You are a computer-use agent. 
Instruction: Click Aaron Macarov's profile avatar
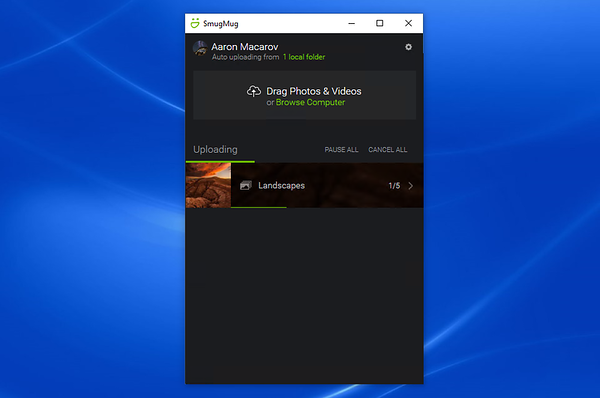[x=200, y=49]
